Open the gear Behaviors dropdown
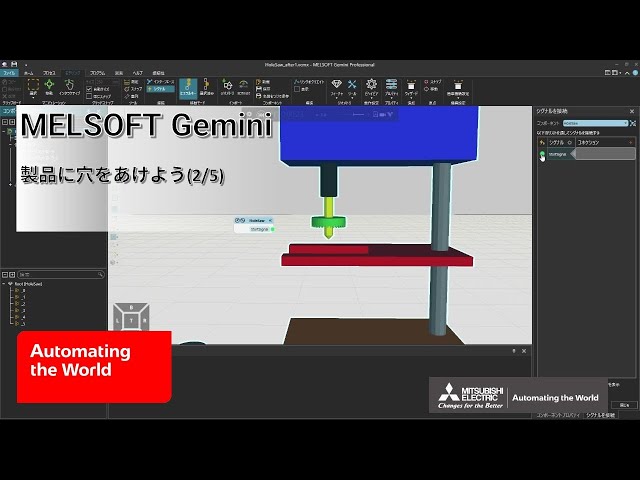The image size is (640, 480). [x=371, y=88]
